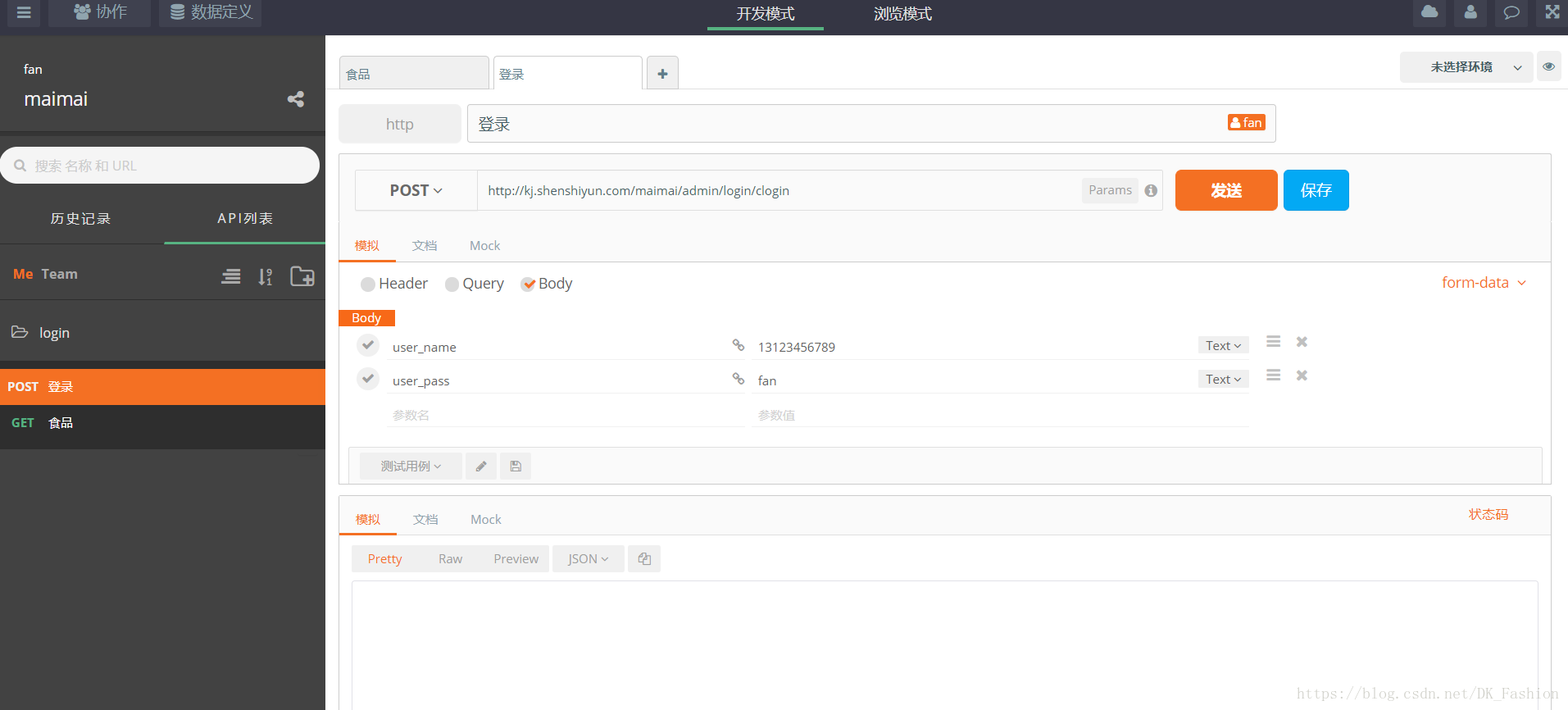Viewport: 1568px width, 710px height.
Task: Click the search magnifier icon
Action: [20, 166]
